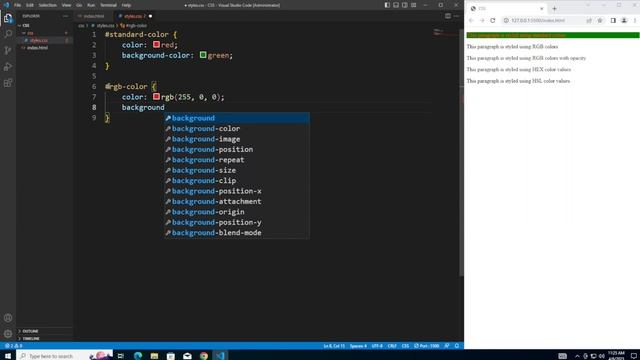Click the Live Server Port 5500 status item

click(x=426, y=346)
